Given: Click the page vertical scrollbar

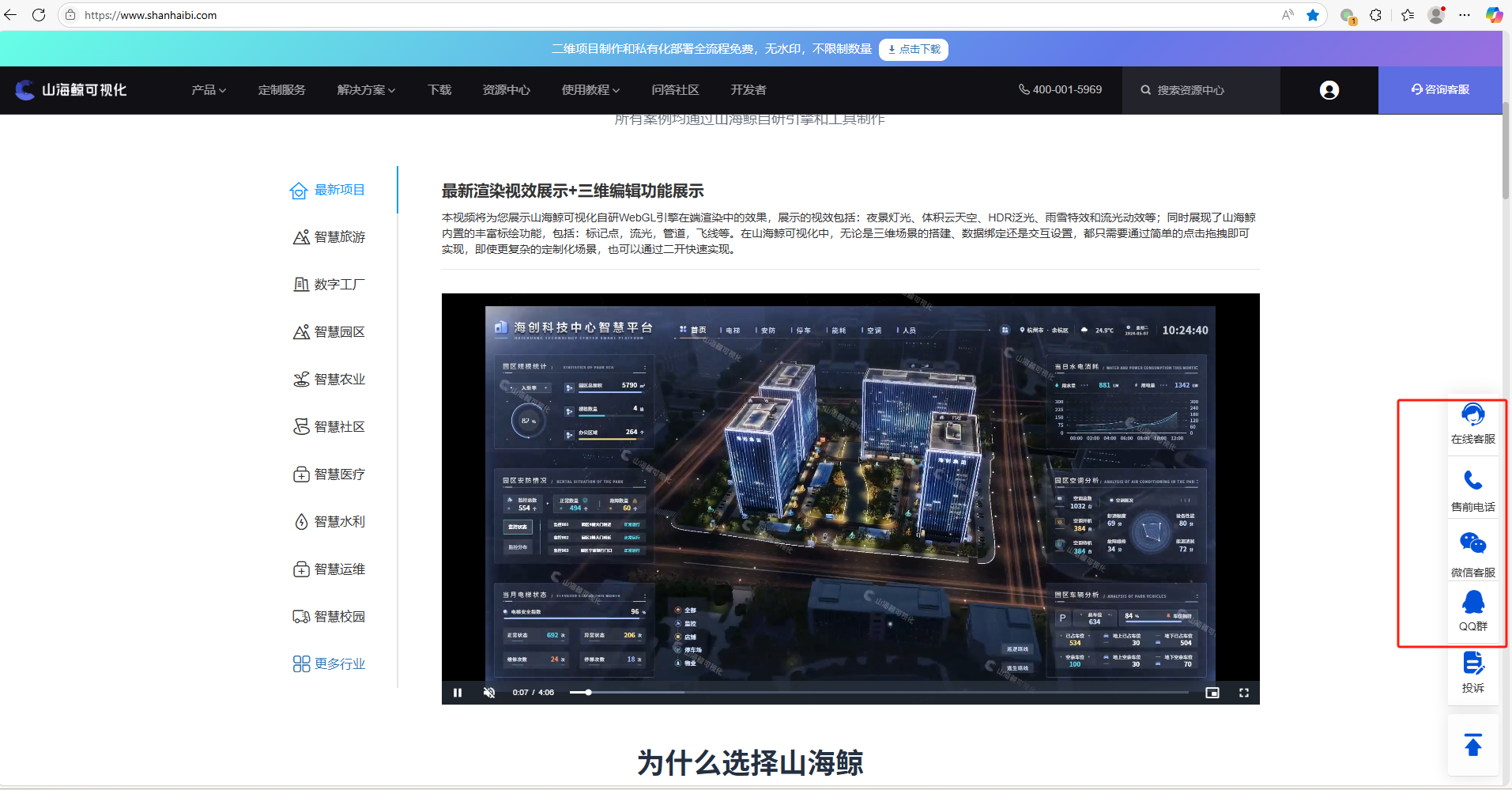Looking at the screenshot, I should (x=1506, y=150).
